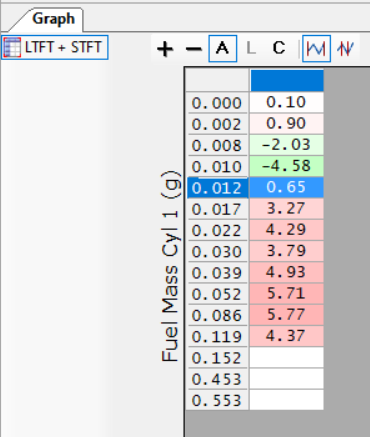Image resolution: width=370 pixels, height=437 pixels.
Task: Open the LTFT + STFT table
Action: pos(55,47)
